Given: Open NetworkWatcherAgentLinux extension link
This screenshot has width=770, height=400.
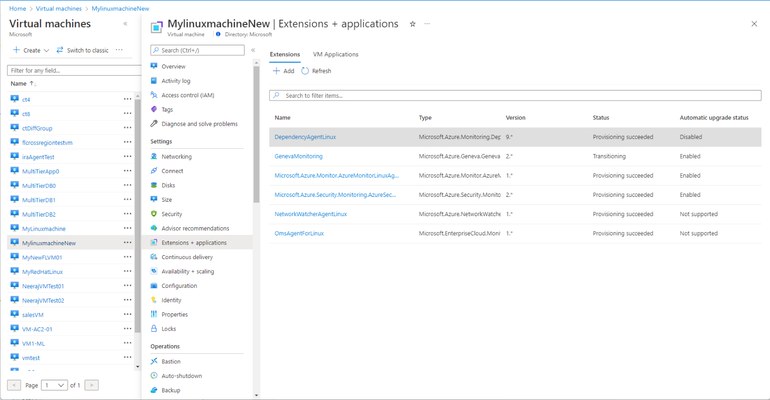Looking at the screenshot, I should tap(311, 214).
